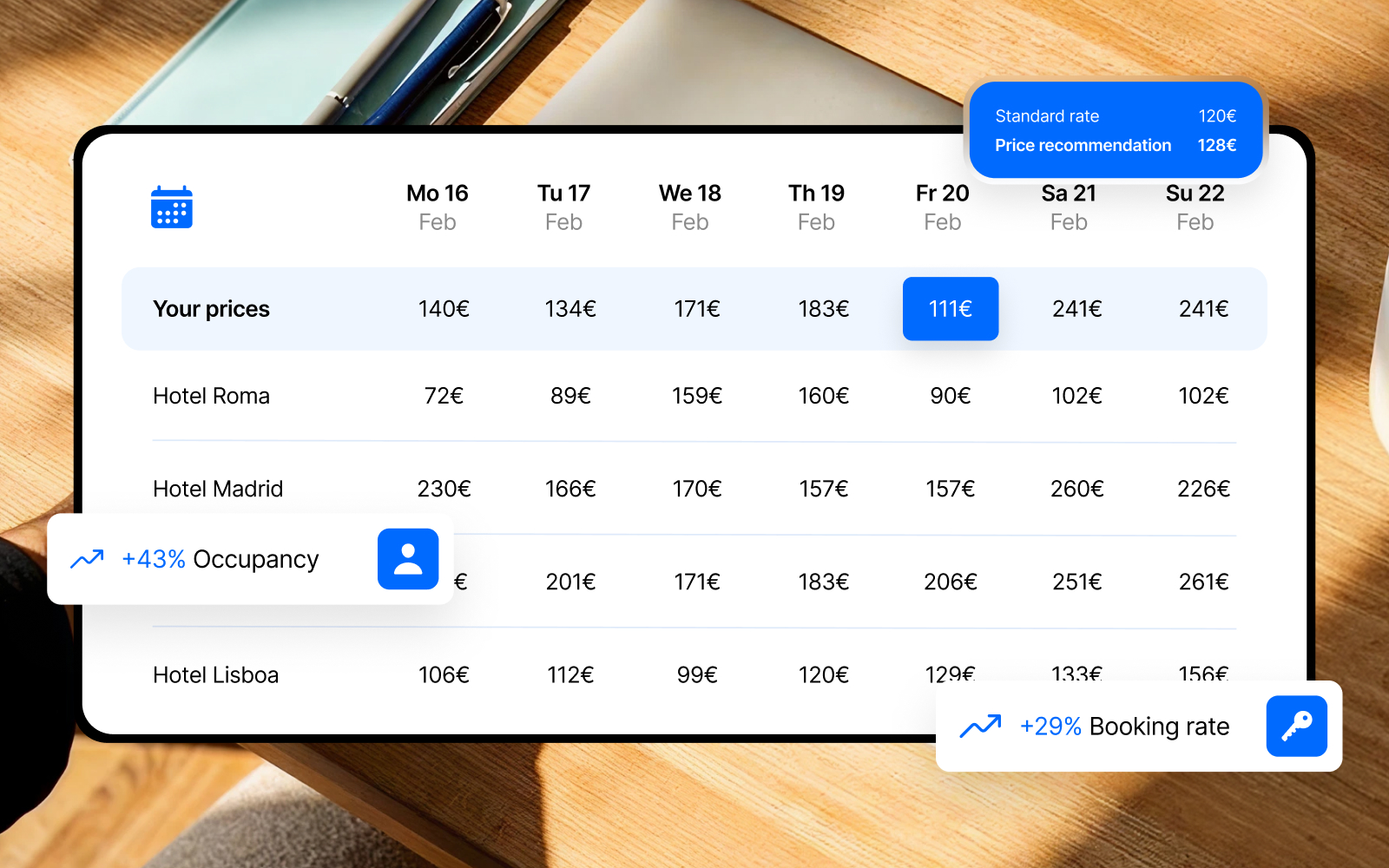Click the trend arrow beside +43% Occupancy
The height and width of the screenshot is (868, 1389).
click(x=87, y=559)
